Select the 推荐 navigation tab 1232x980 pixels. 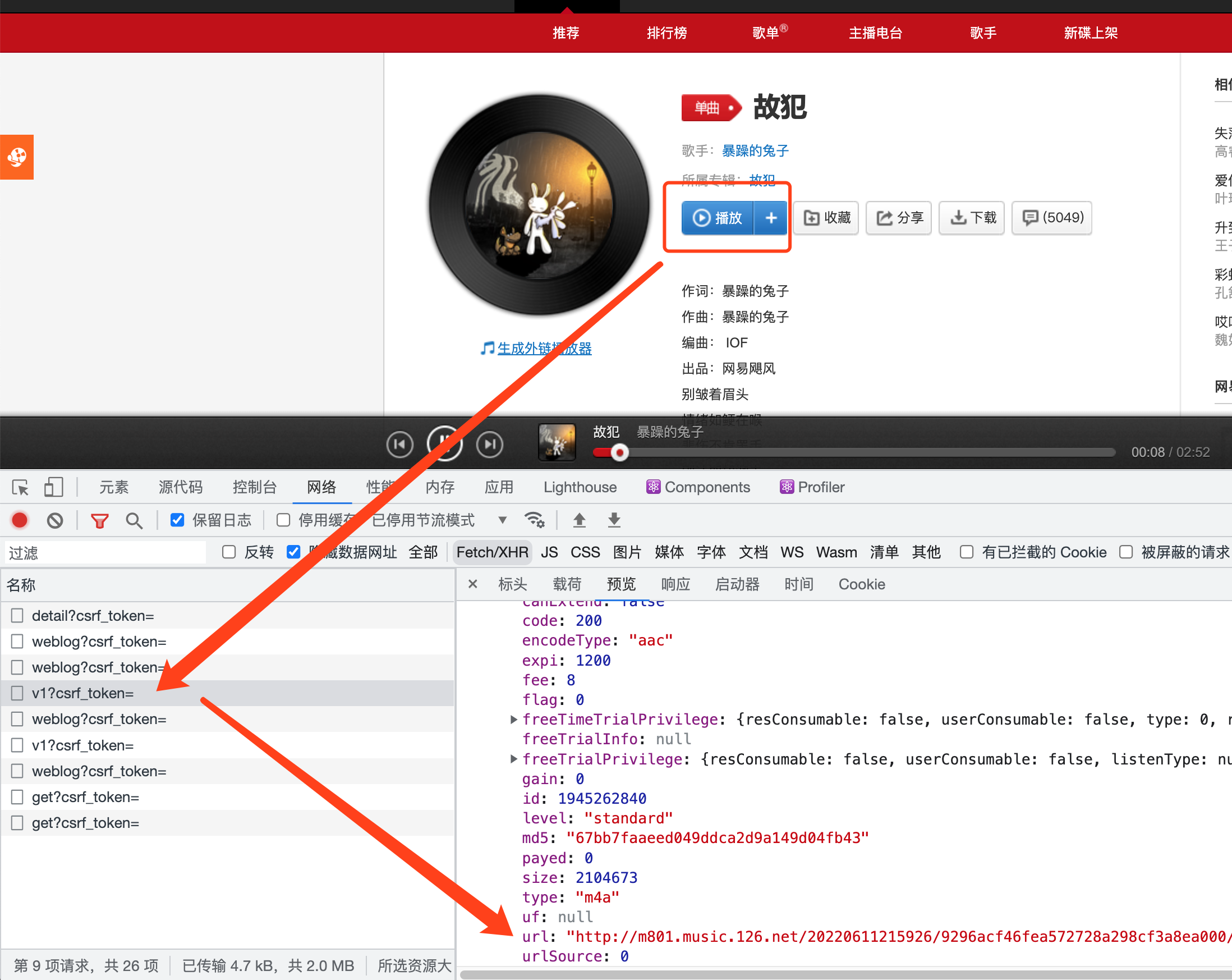566,33
